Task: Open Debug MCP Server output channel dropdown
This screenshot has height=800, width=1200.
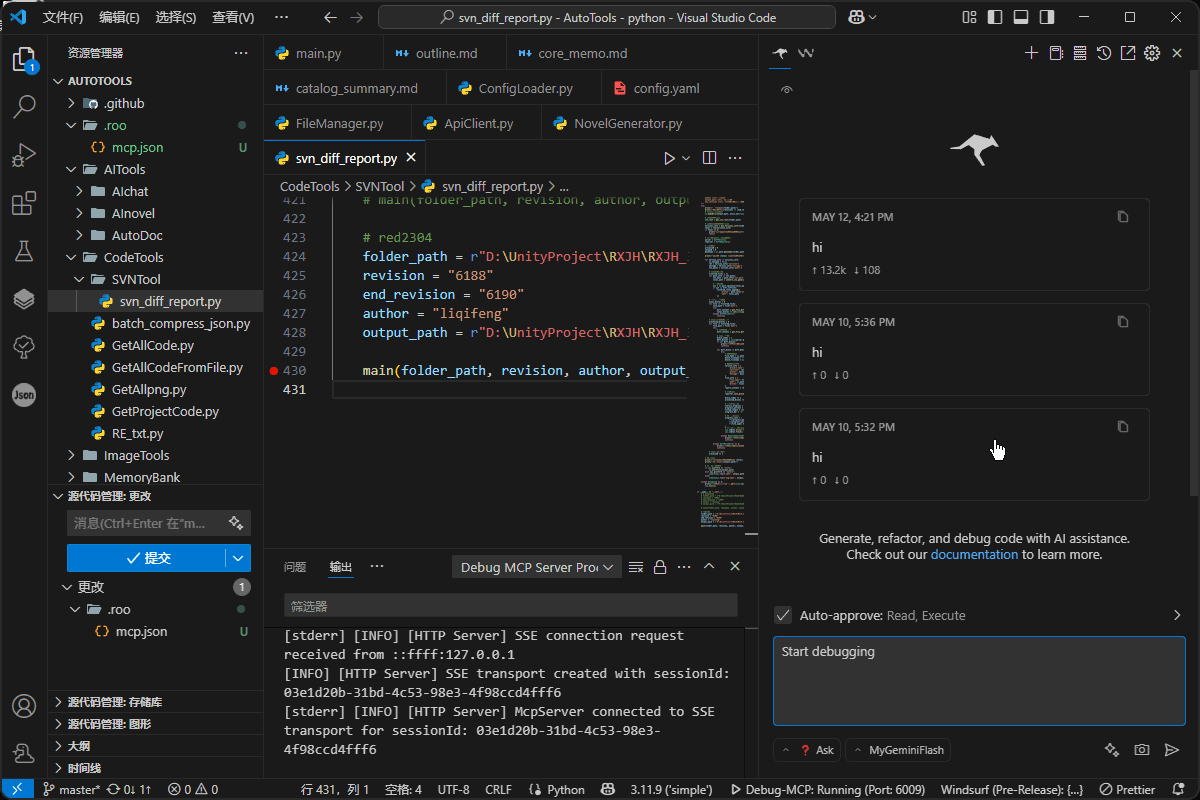Action: (536, 567)
